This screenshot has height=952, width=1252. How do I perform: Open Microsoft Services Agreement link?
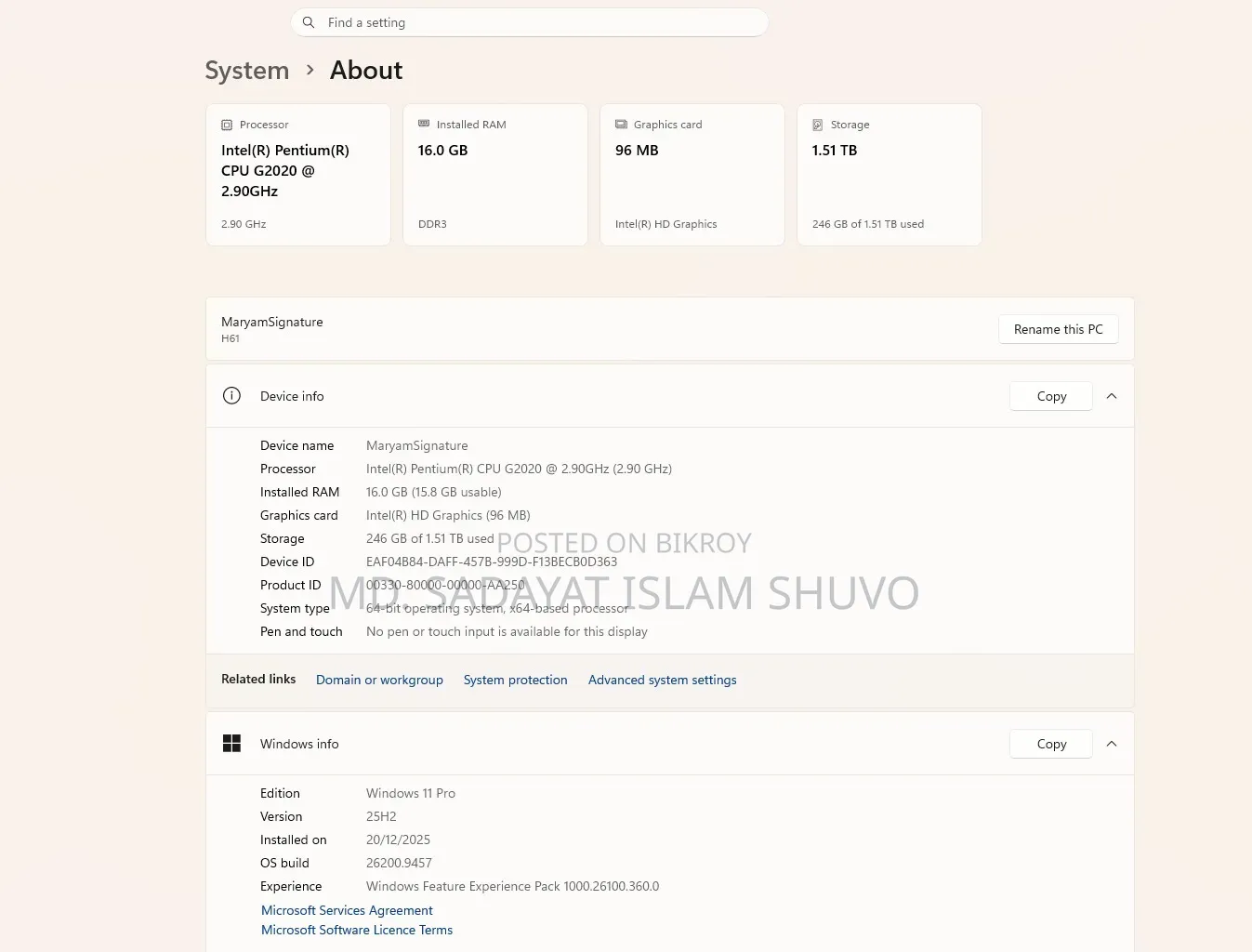coord(347,910)
